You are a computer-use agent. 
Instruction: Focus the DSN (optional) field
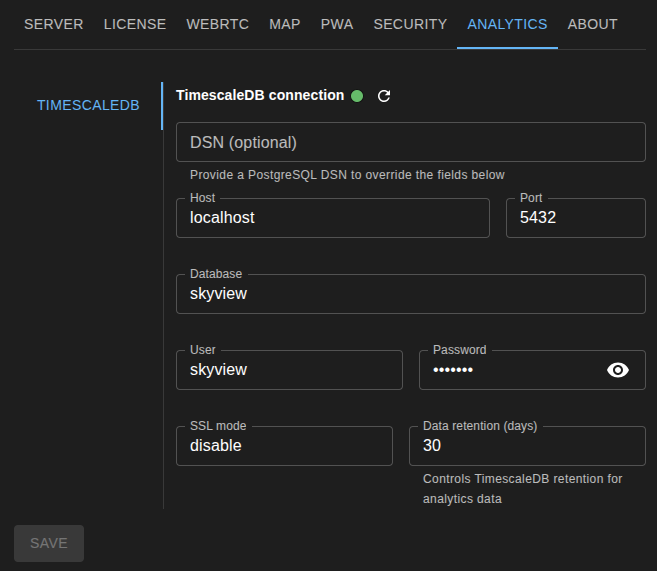point(411,142)
